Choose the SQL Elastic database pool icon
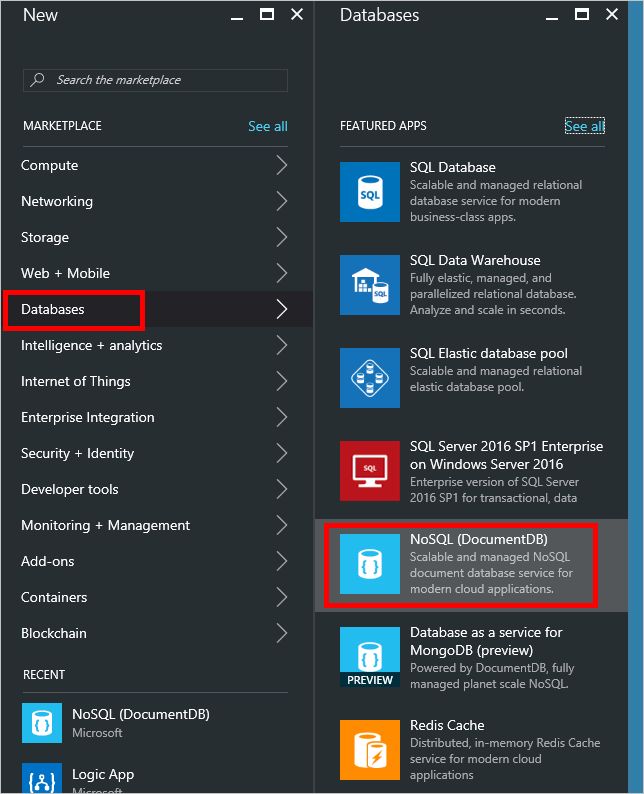 370,378
